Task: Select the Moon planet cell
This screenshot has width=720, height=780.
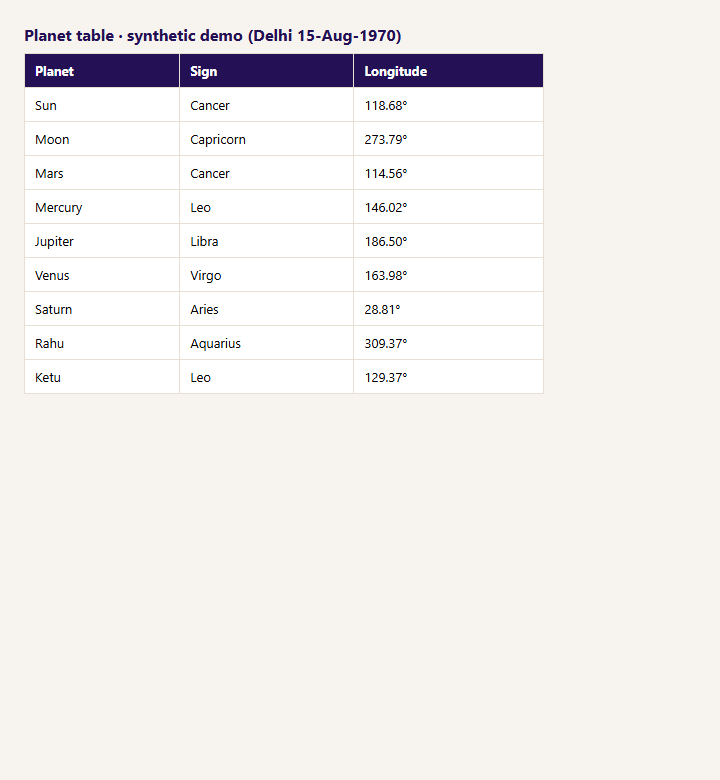Action: (x=102, y=139)
